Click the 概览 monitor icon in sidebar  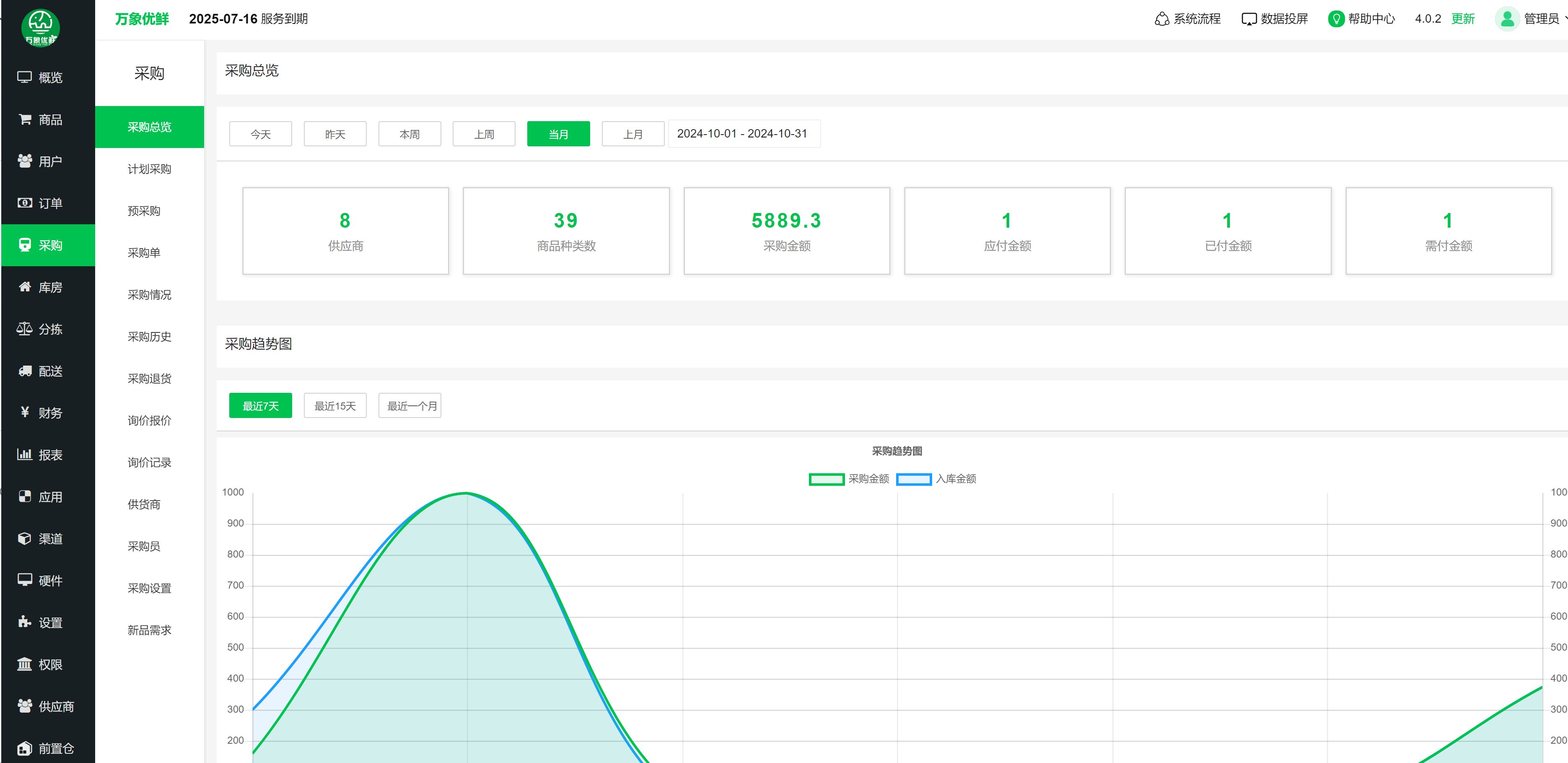(24, 77)
